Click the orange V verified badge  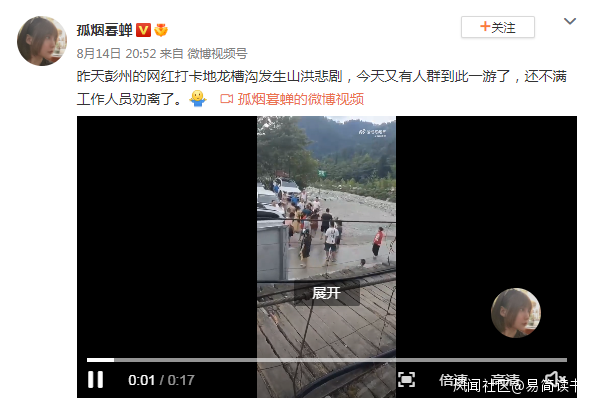coord(144,30)
